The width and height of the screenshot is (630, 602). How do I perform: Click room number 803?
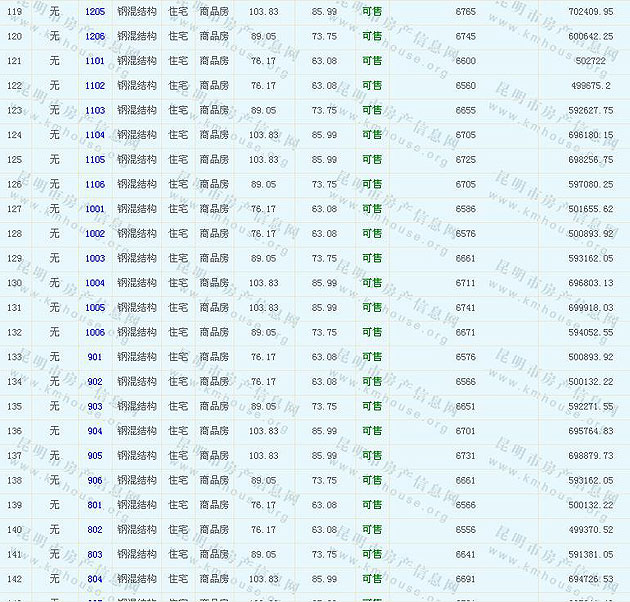tap(95, 555)
